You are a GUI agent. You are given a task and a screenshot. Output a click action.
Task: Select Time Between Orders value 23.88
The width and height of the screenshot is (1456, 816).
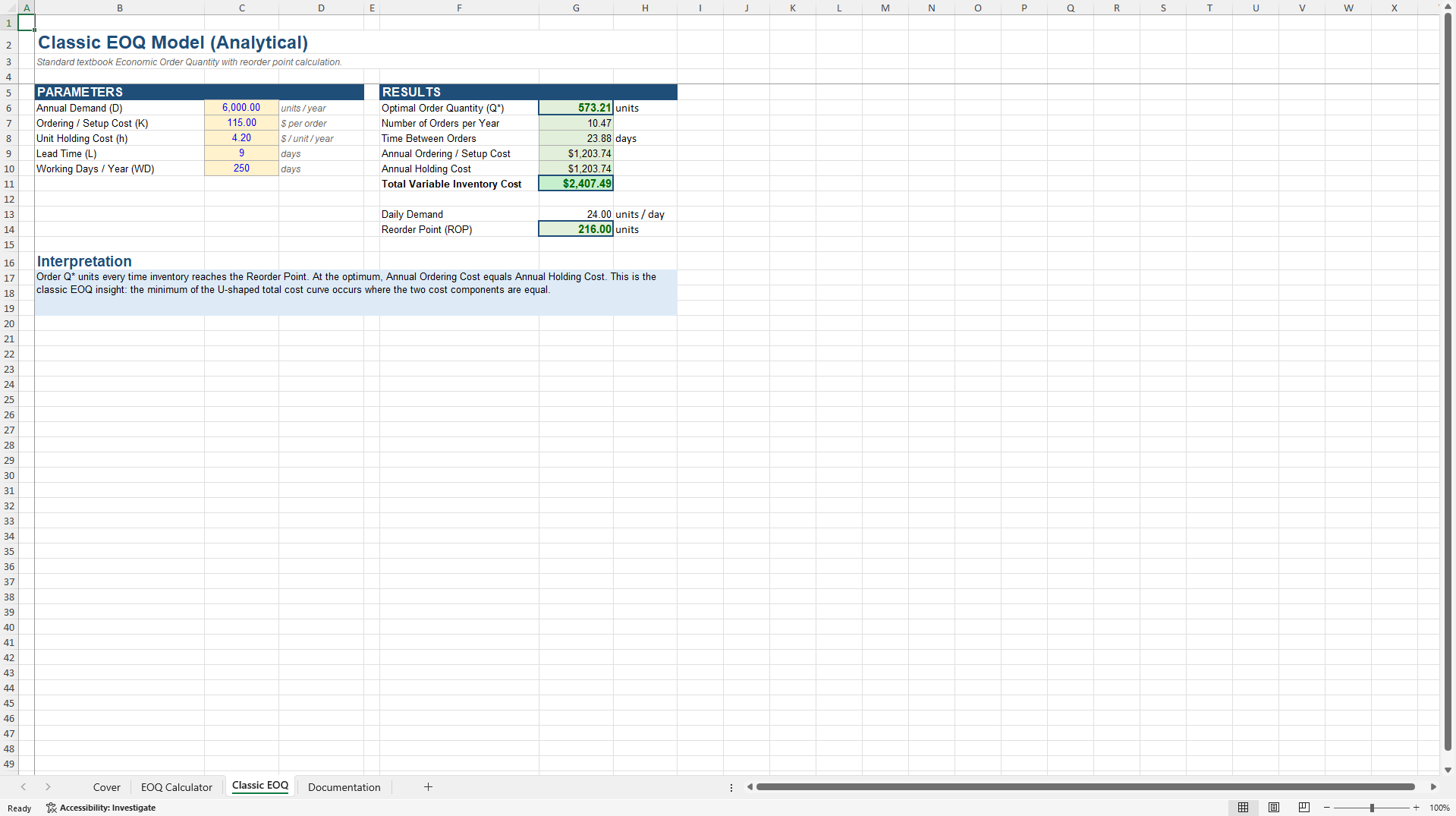576,138
